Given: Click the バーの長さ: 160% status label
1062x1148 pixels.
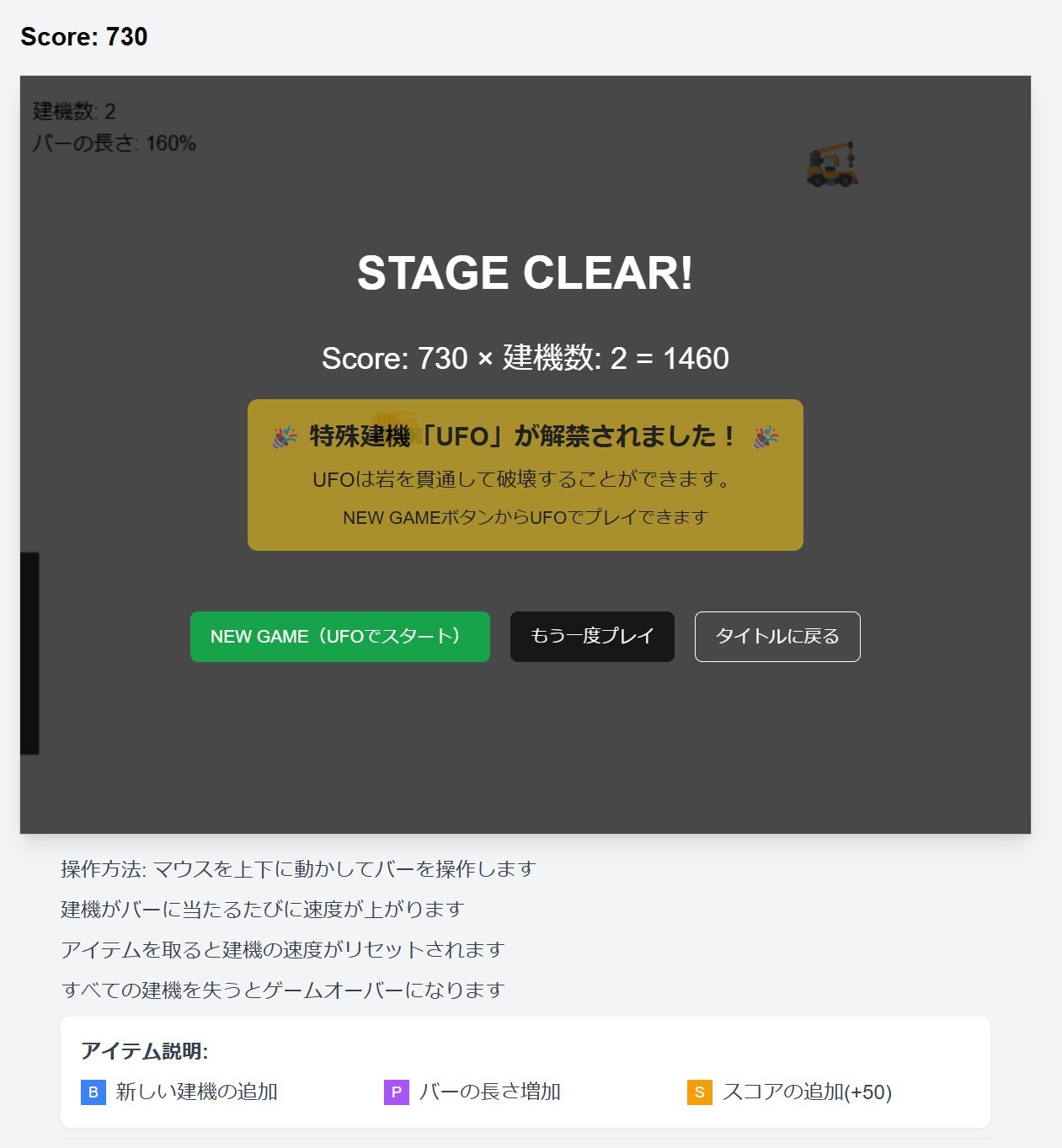Looking at the screenshot, I should (x=115, y=143).
